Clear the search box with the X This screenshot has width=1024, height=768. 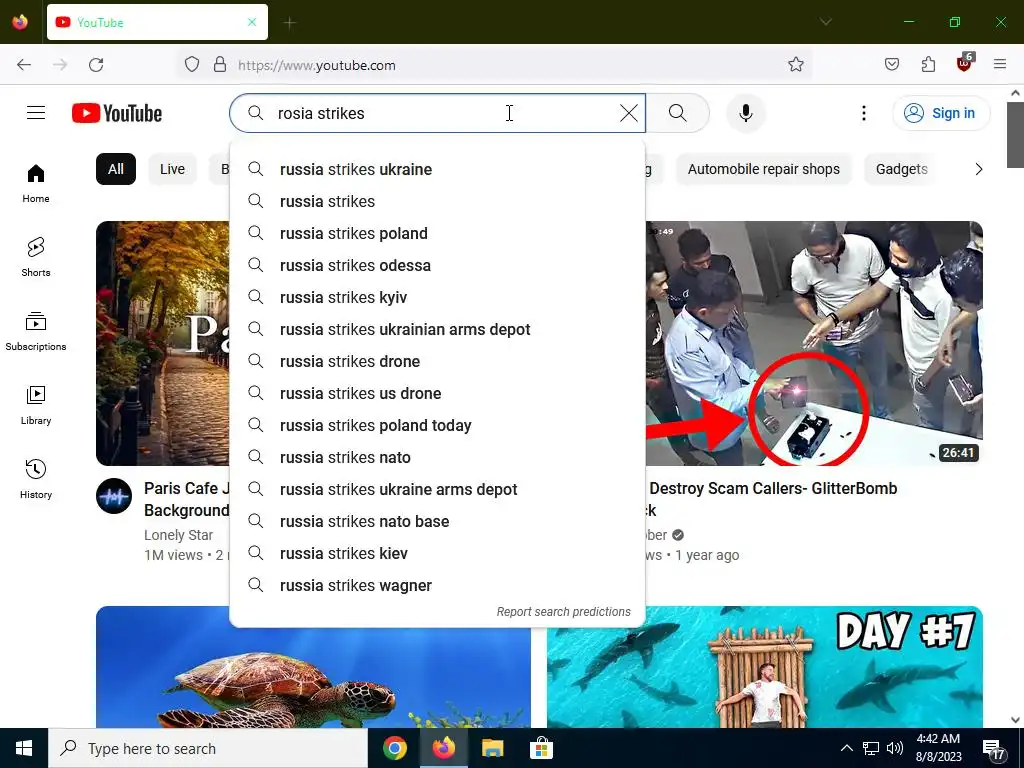click(x=628, y=113)
